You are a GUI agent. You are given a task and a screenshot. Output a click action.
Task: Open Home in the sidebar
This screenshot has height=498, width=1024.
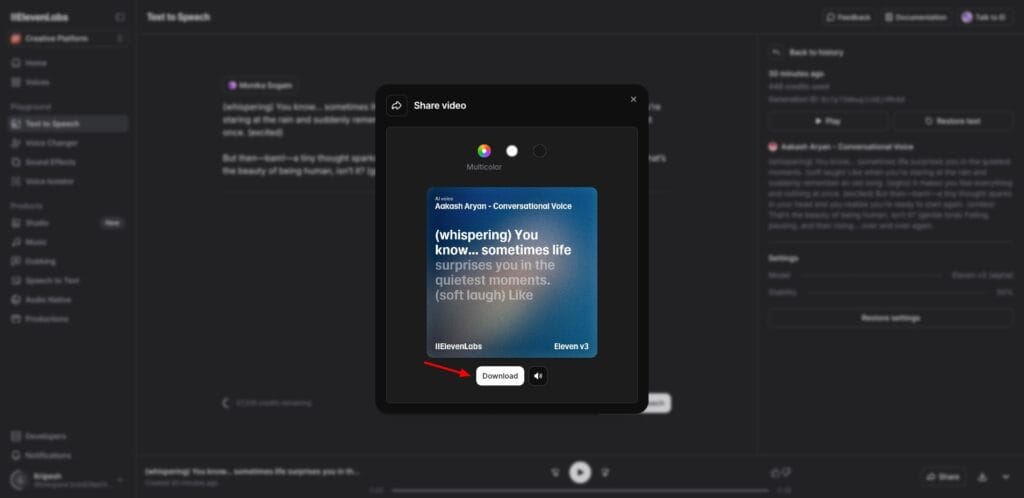click(x=68, y=63)
